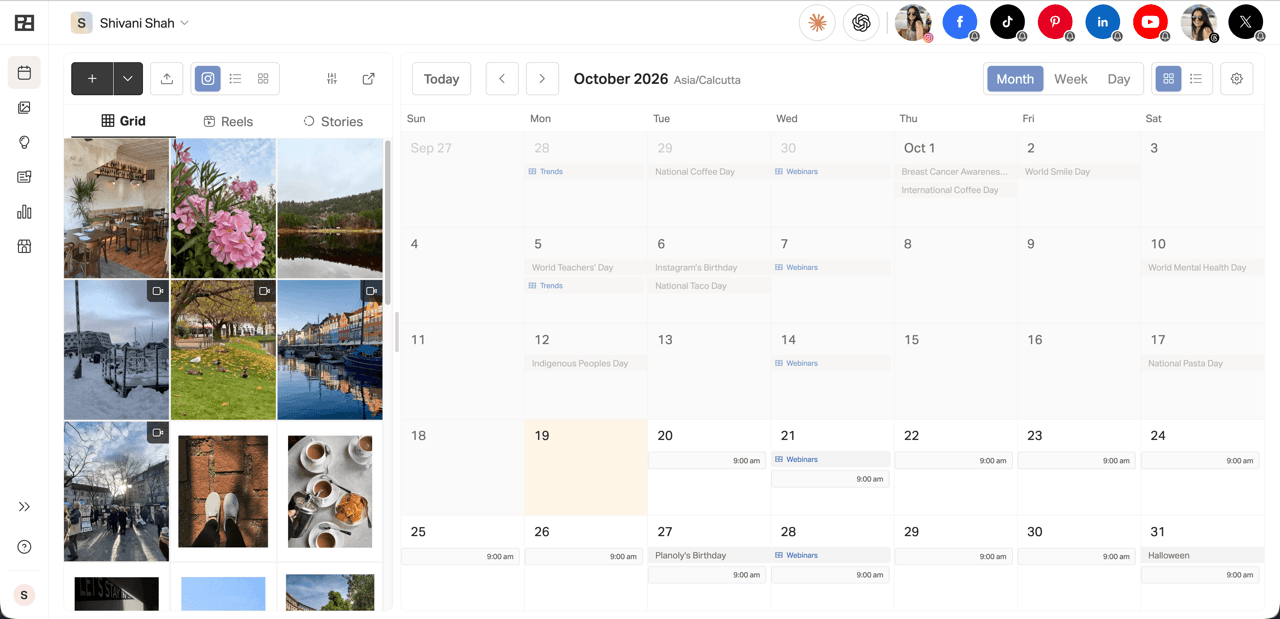The width and height of the screenshot is (1280, 619).
Task: Select the Pinterest account icon
Action: click(1055, 22)
